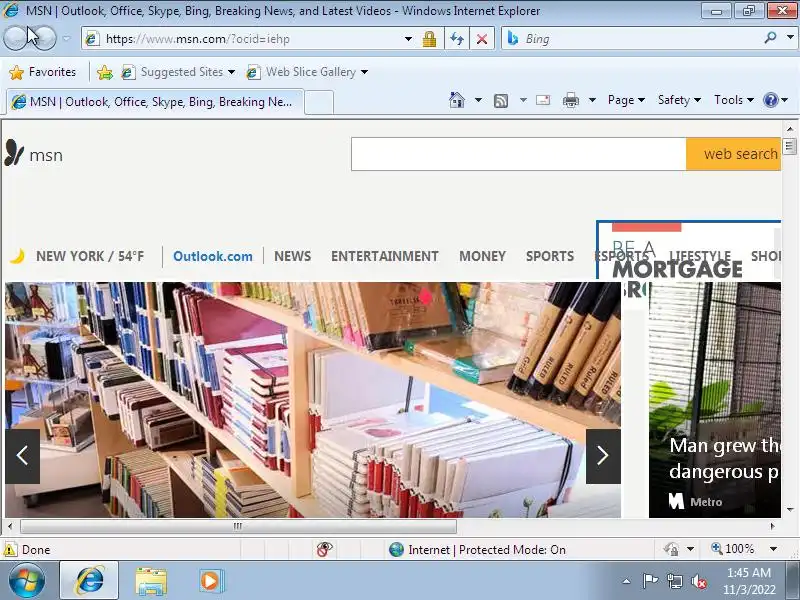Open the search provider dropdown arrow
Viewport: 800px width, 600px height.
coord(790,38)
